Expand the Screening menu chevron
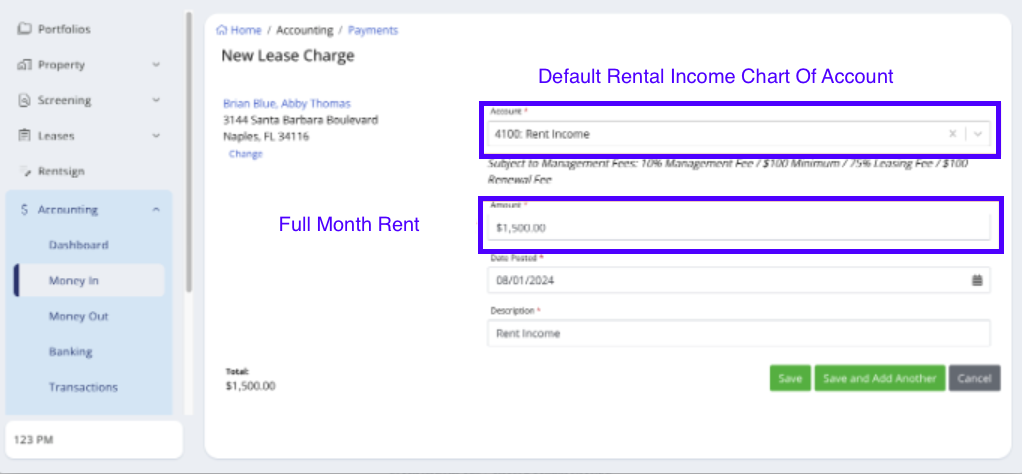Image resolution: width=1022 pixels, height=474 pixels. click(x=156, y=100)
